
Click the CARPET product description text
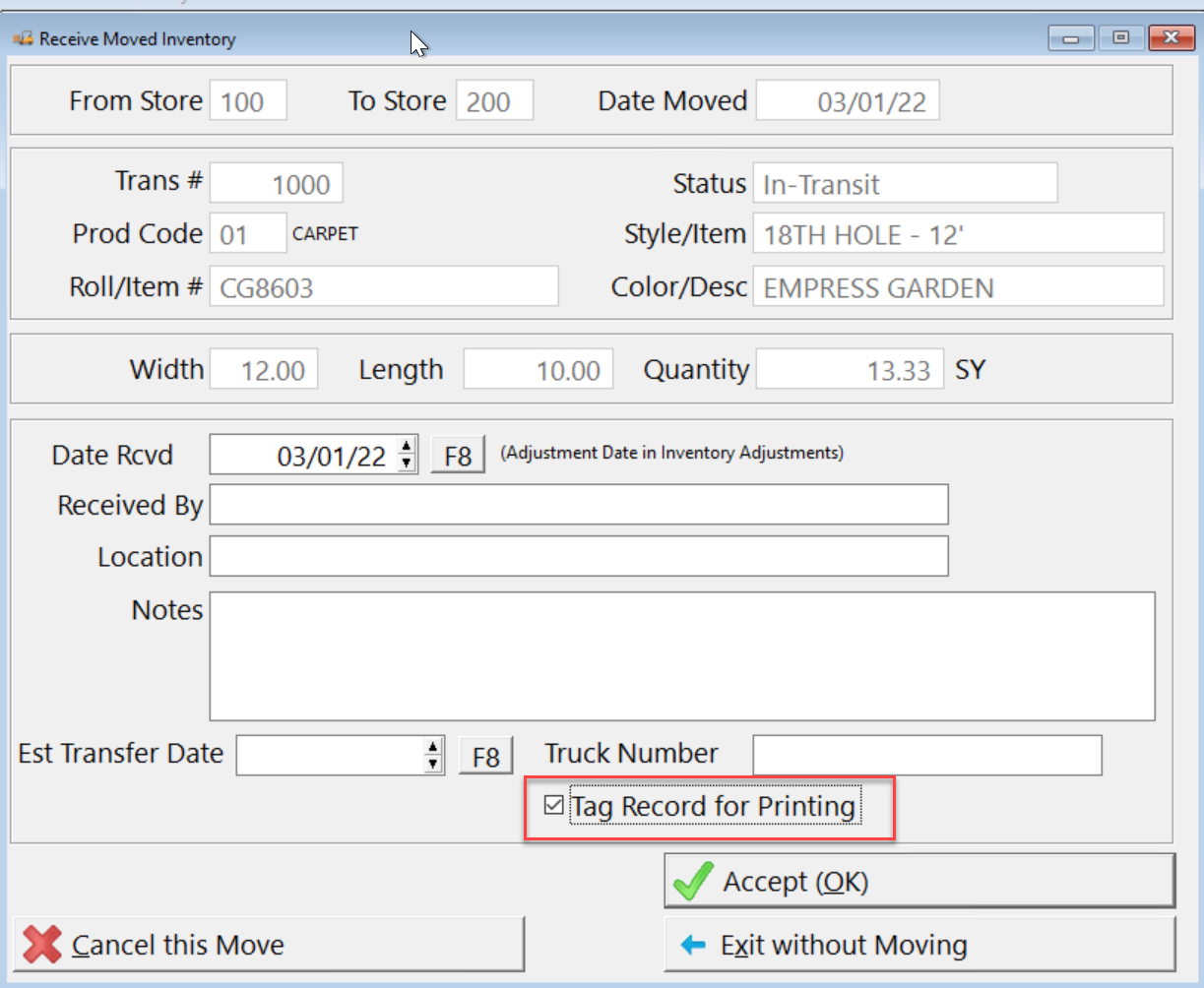(326, 234)
